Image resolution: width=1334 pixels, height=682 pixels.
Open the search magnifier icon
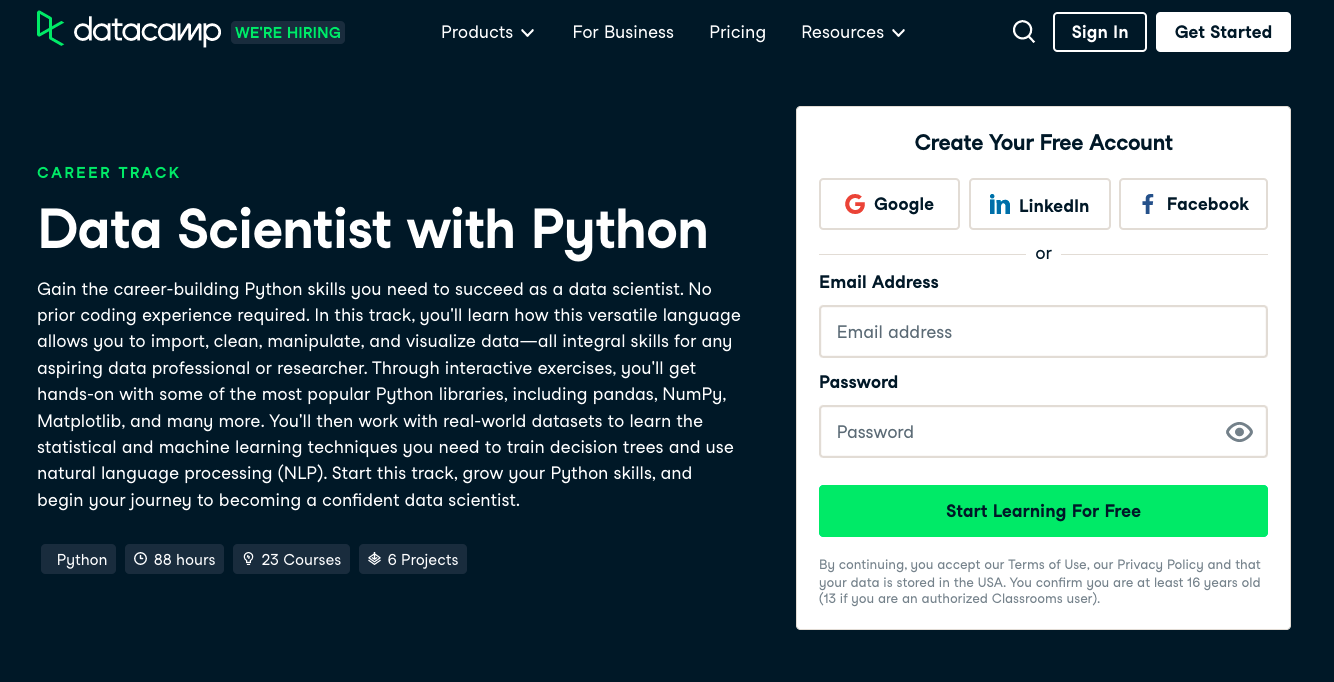coord(1024,32)
